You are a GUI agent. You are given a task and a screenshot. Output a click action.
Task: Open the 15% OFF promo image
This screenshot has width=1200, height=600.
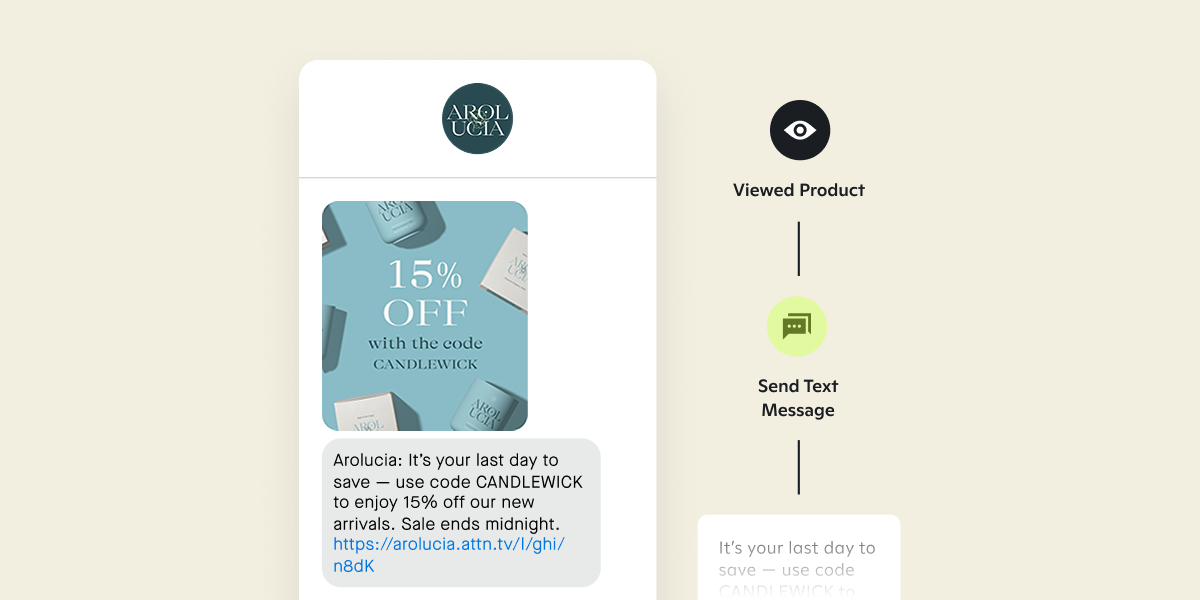(425, 316)
